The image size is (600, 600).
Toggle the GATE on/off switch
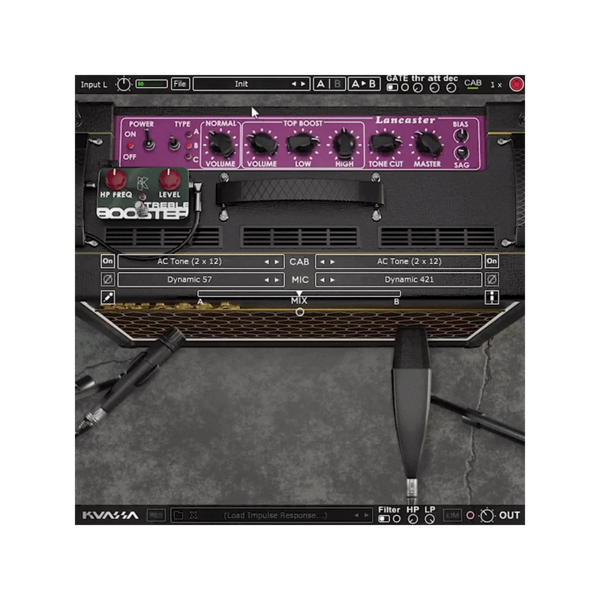pyautogui.click(x=392, y=88)
